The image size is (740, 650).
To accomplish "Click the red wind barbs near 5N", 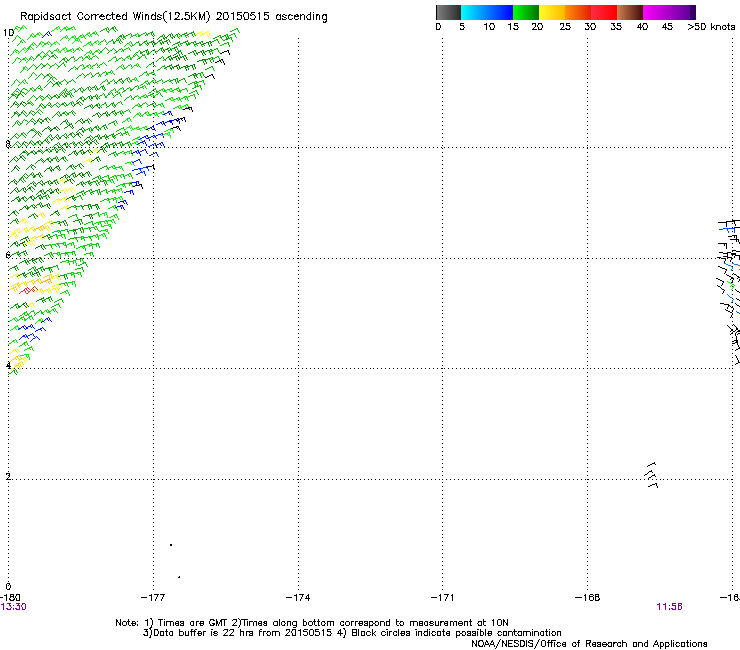I will pyautogui.click(x=28, y=290).
